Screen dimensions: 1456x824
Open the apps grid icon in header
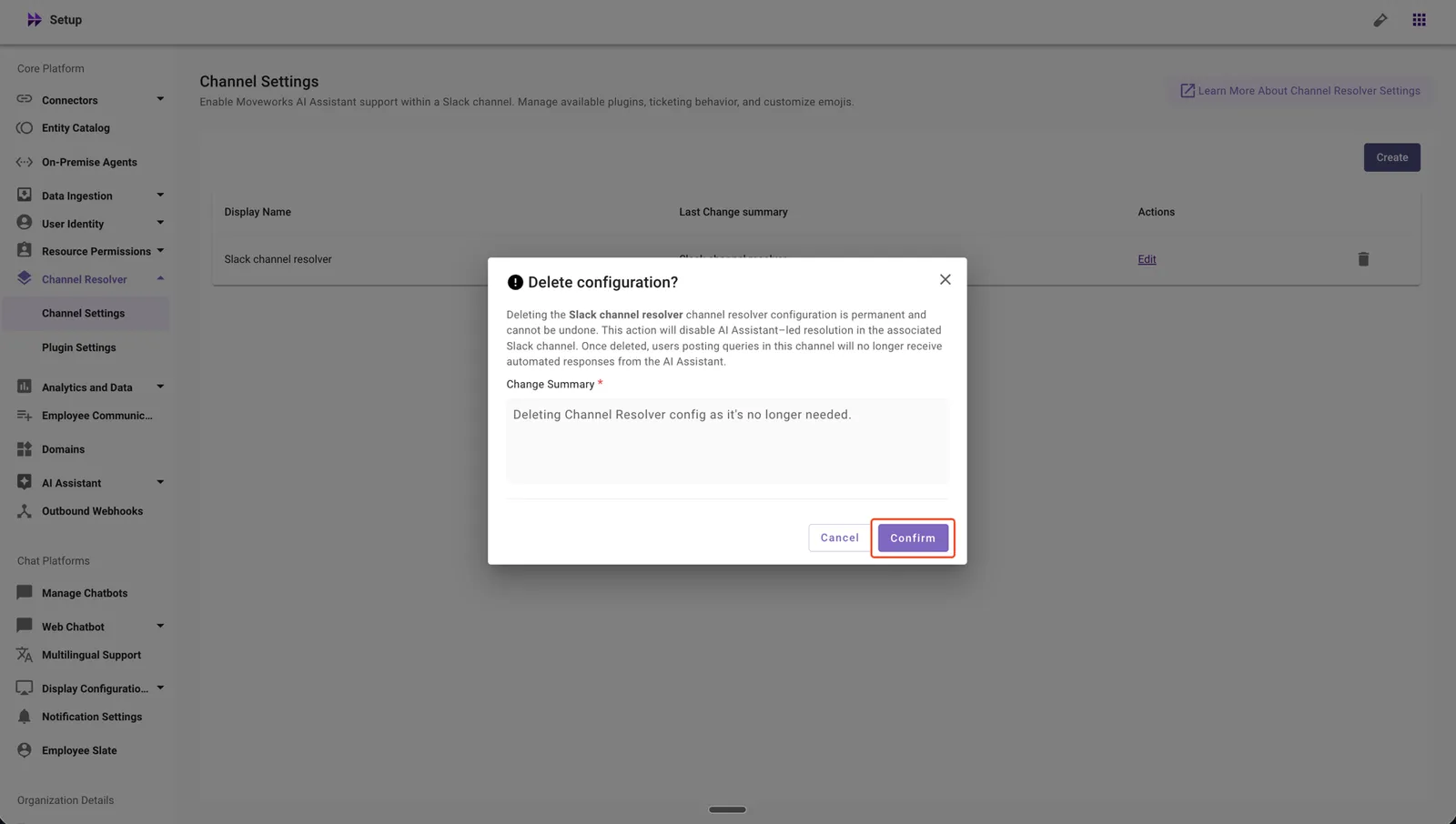tap(1419, 20)
